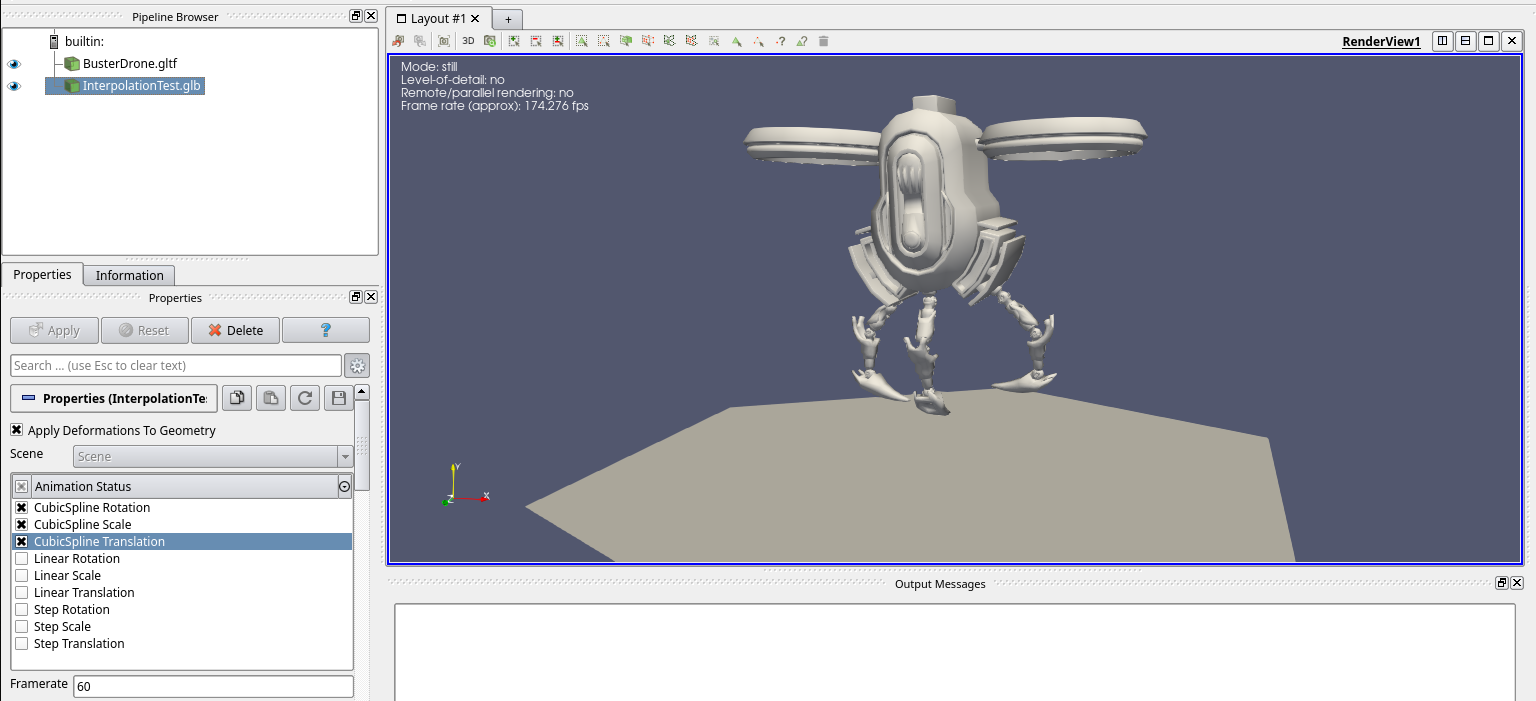Toggle advanced properties gear icon
Screen dimensions: 1536x701
357,365
